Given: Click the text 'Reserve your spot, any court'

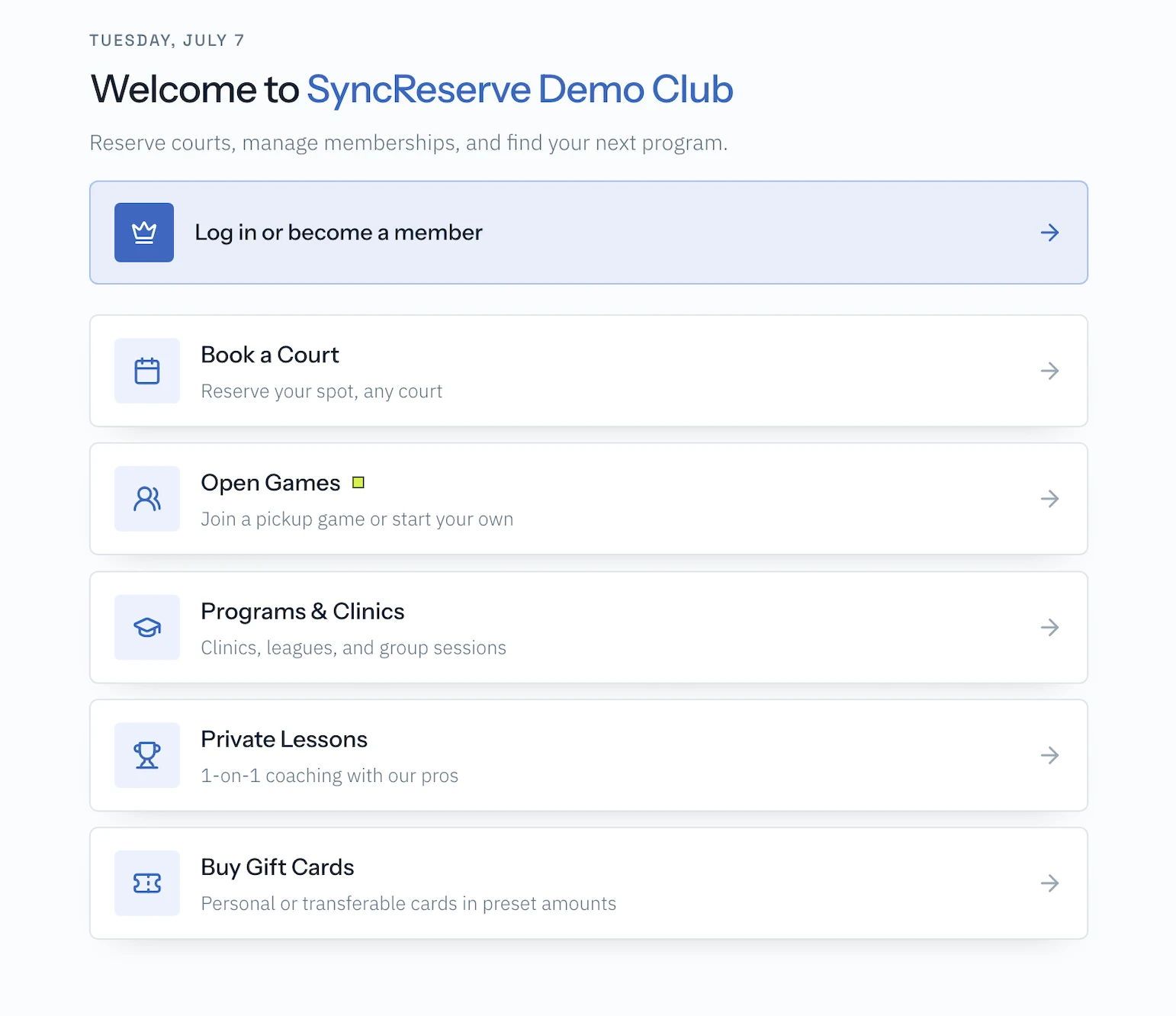Looking at the screenshot, I should [322, 391].
